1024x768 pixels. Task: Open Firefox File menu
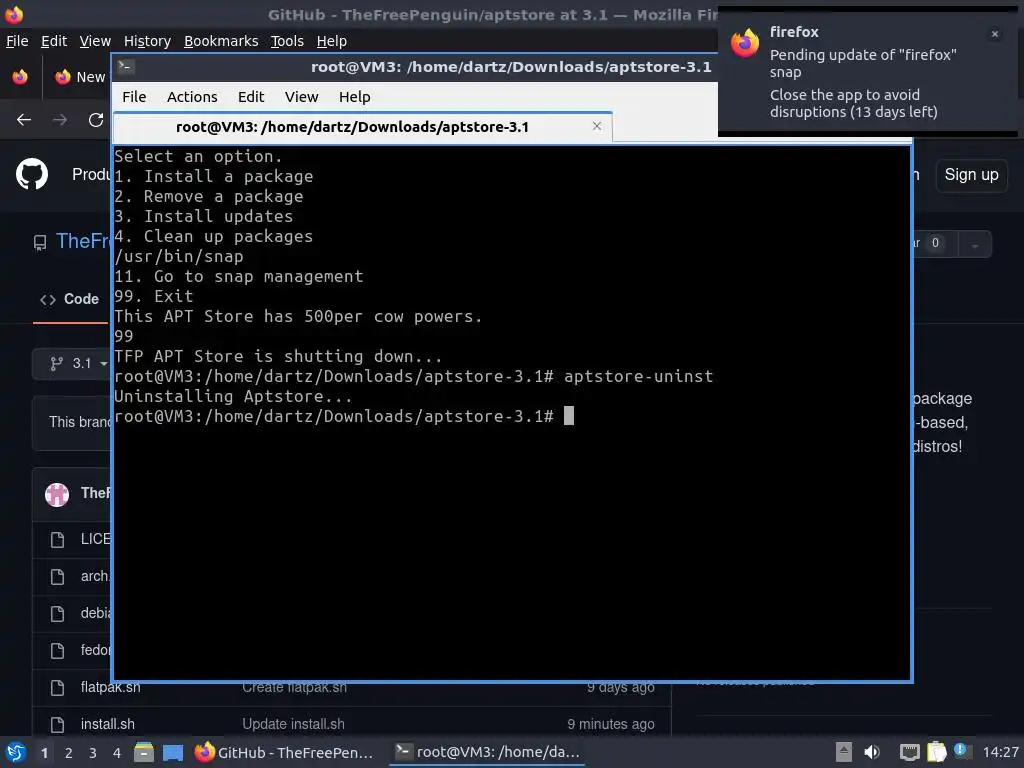pos(17,41)
